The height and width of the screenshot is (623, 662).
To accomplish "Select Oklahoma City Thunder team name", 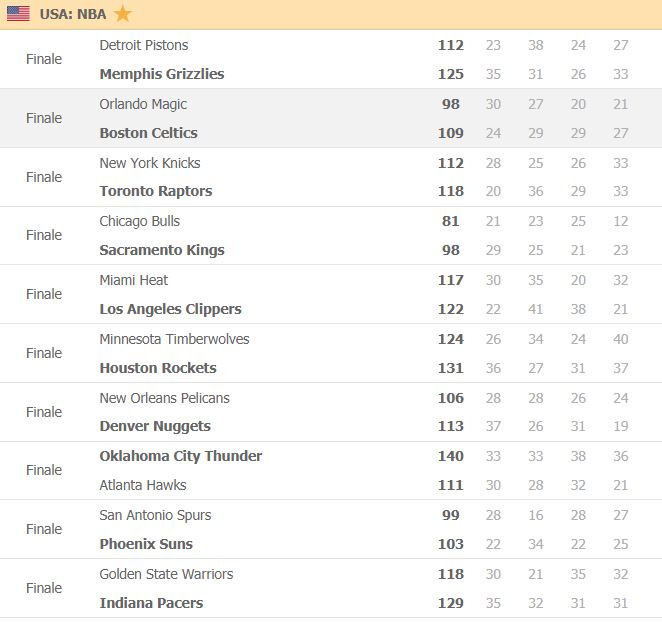I will point(181,456).
